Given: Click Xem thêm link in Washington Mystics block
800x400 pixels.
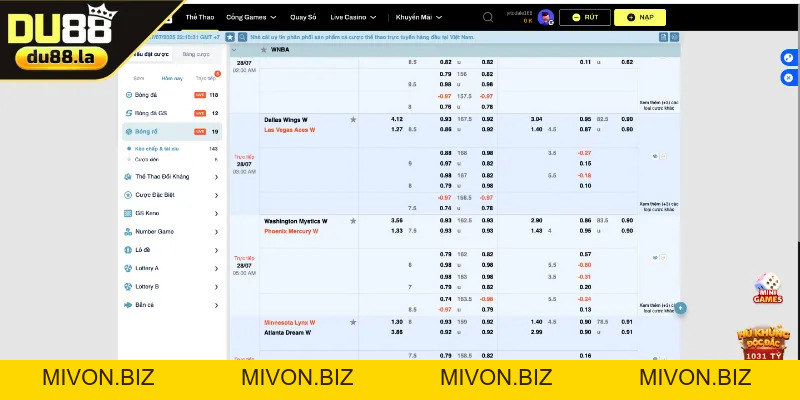Looking at the screenshot, I should [x=657, y=308].
